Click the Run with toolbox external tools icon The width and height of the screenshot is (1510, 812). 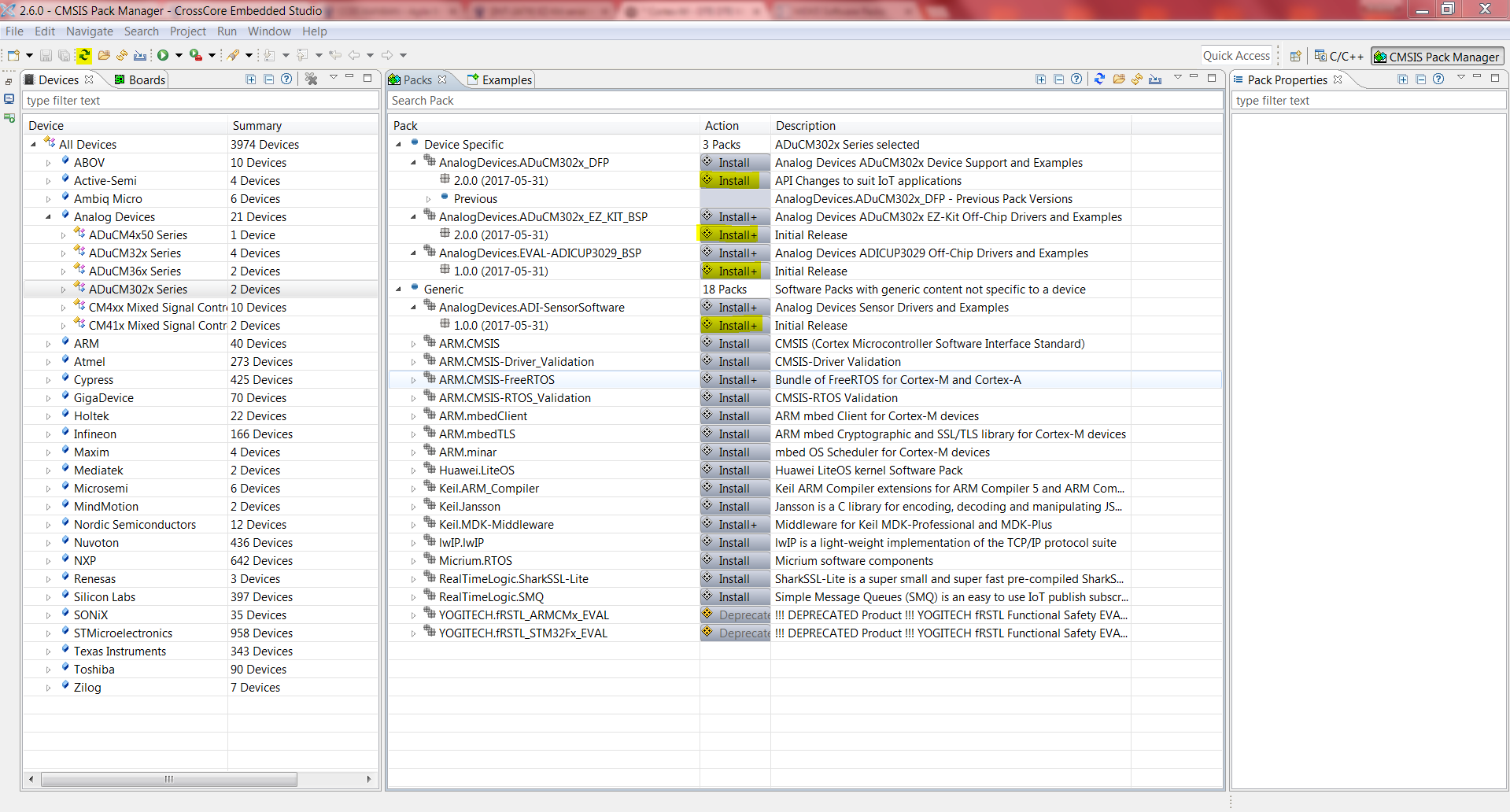coord(196,55)
